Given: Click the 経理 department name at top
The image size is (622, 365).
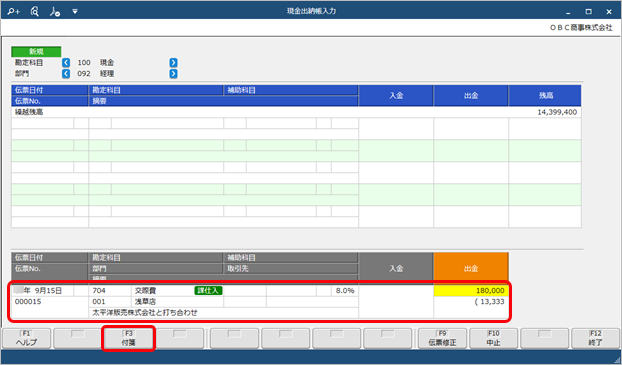Looking at the screenshot, I should [107, 74].
